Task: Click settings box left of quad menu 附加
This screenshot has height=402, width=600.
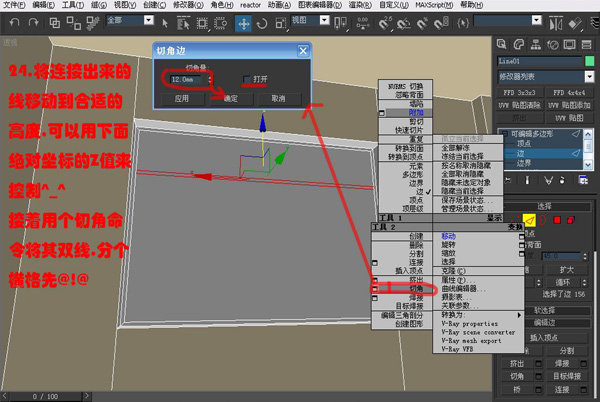Action: click(382, 113)
